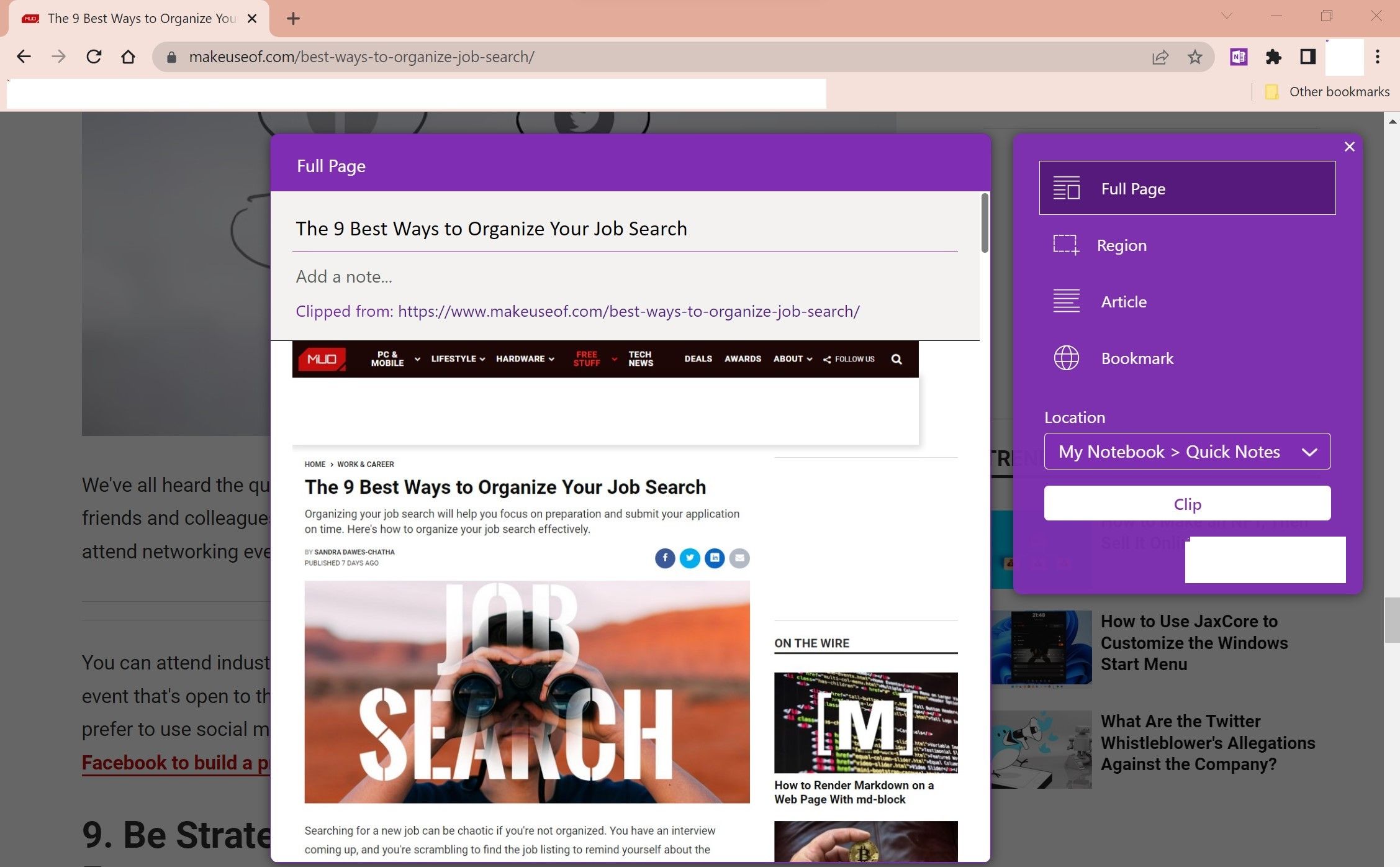Click the Home breadcrumb link
Viewport: 1400px width, 867px height.
pyautogui.click(x=315, y=465)
